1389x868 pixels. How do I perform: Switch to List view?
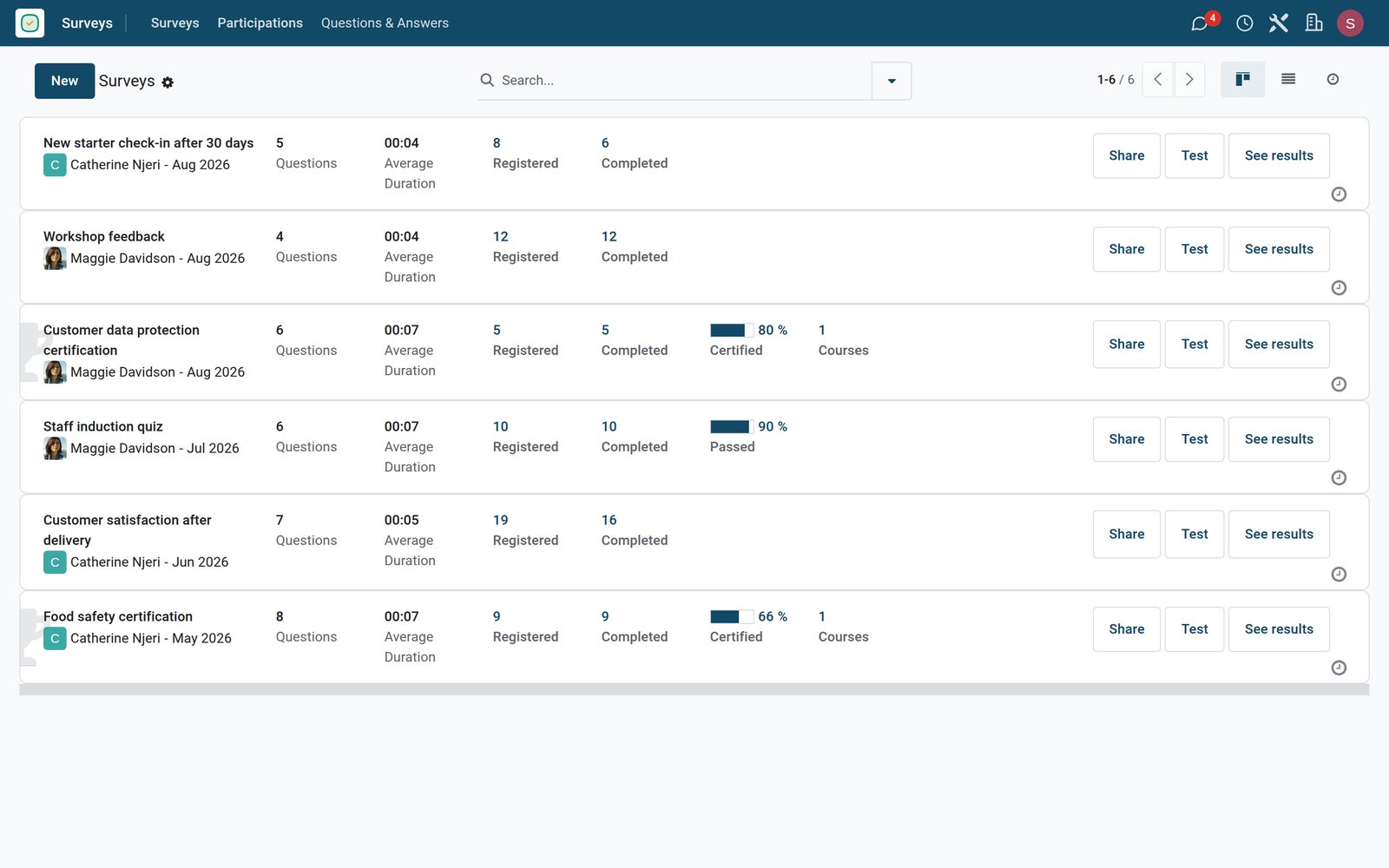click(1288, 79)
